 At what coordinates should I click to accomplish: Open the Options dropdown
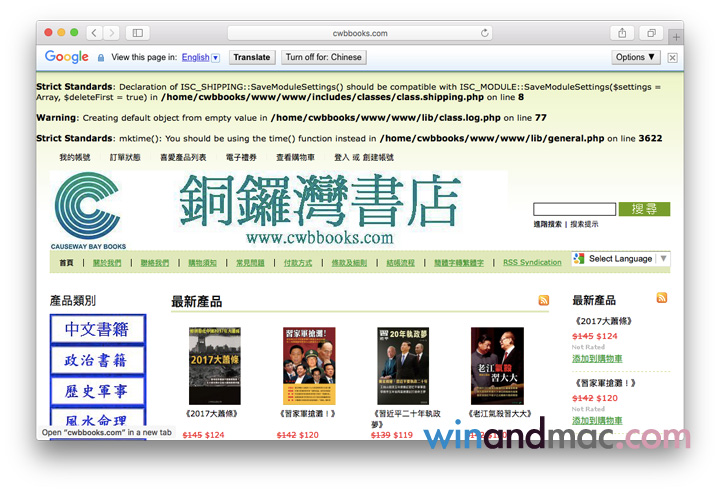point(636,57)
